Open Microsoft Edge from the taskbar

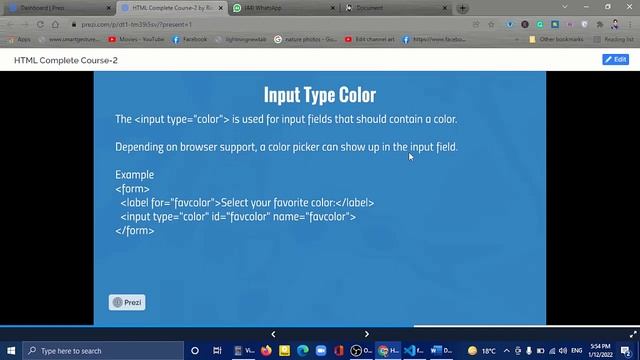click(x=303, y=351)
